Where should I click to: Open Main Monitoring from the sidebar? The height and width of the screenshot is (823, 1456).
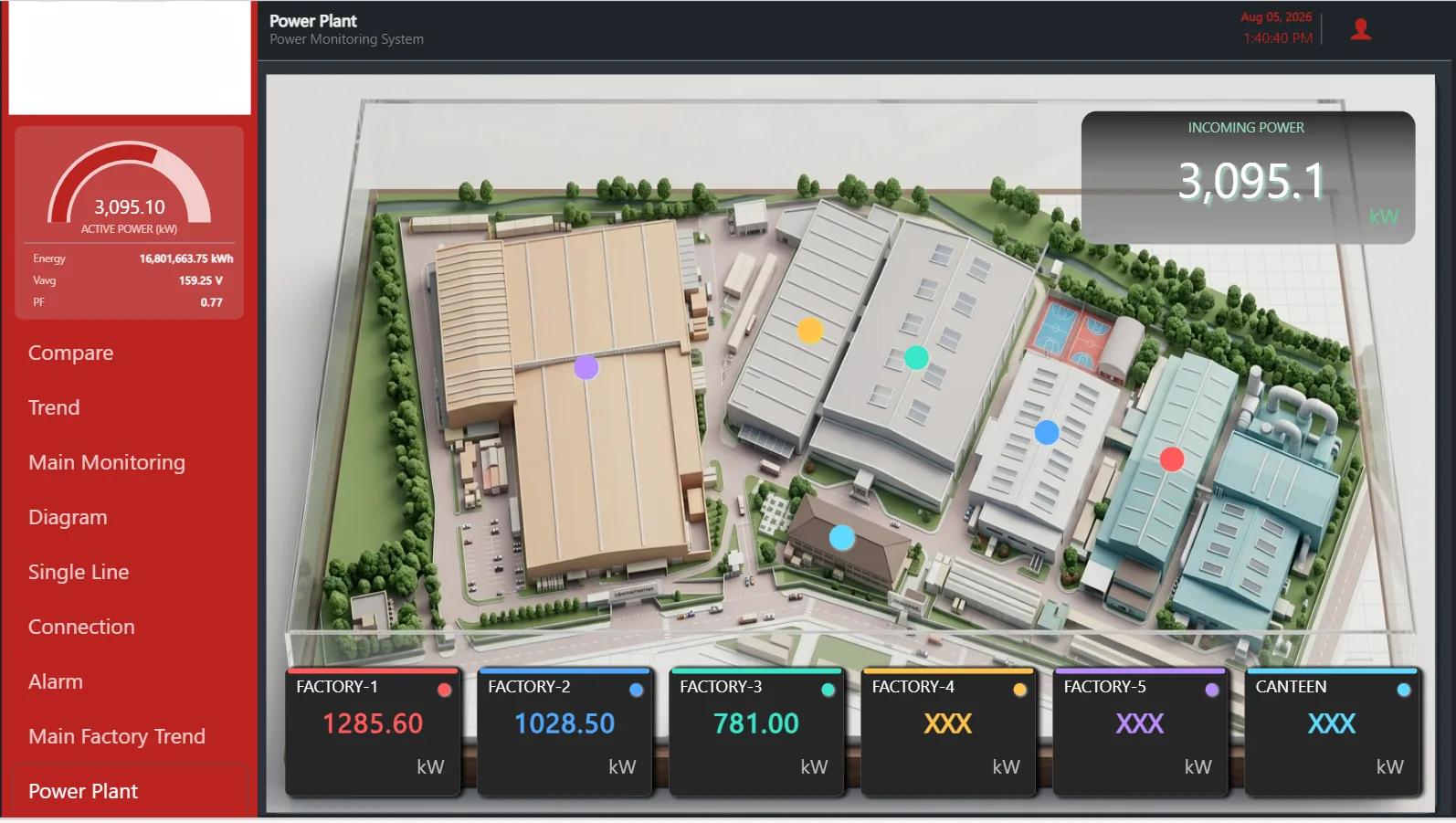pos(107,462)
